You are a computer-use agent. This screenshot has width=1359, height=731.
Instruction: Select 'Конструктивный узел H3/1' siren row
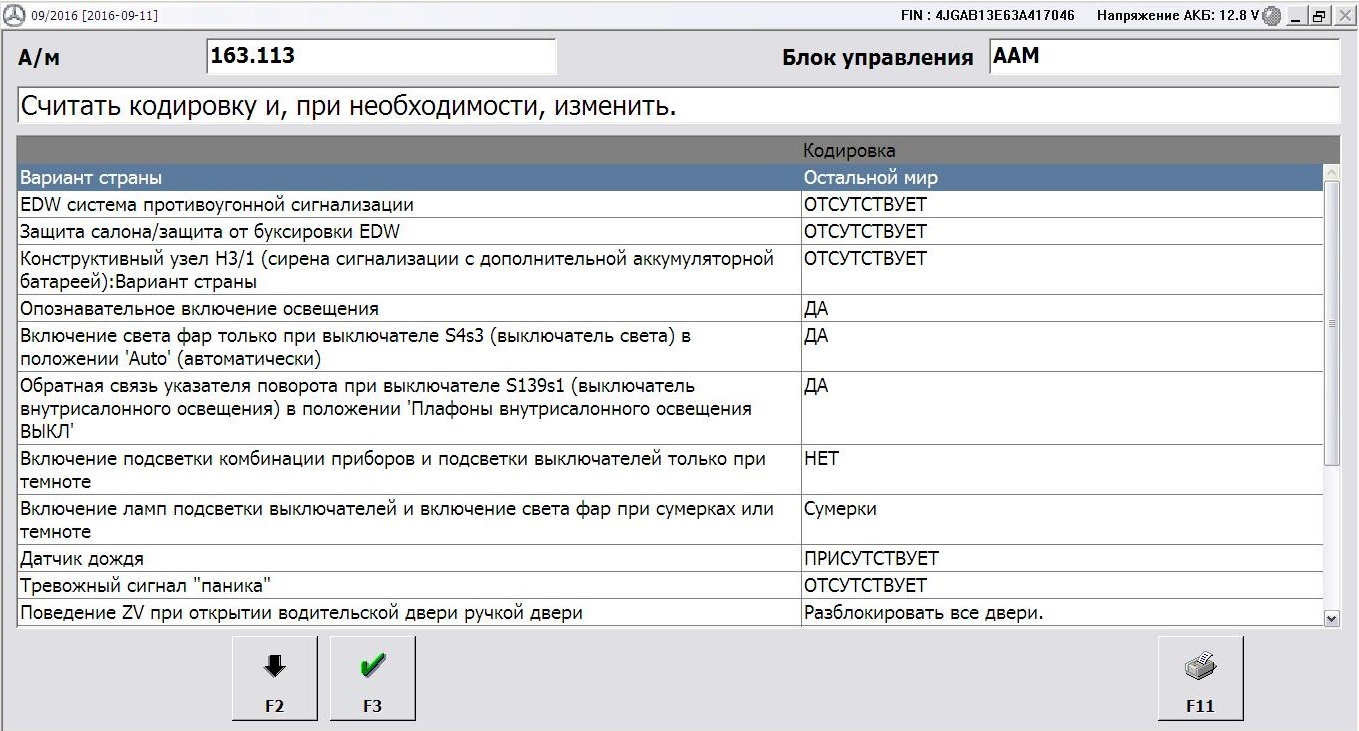(670, 270)
